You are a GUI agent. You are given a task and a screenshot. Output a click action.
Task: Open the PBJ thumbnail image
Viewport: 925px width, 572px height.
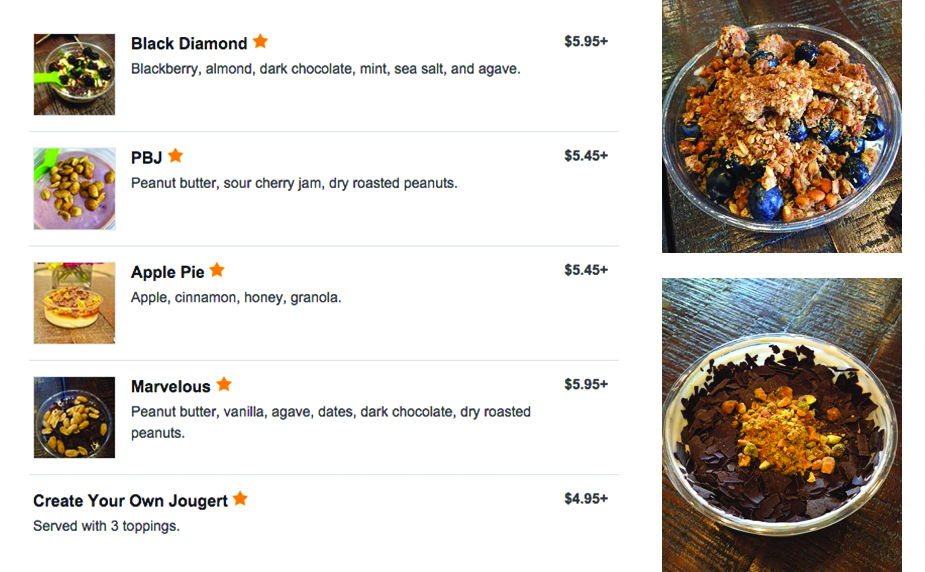(74, 189)
